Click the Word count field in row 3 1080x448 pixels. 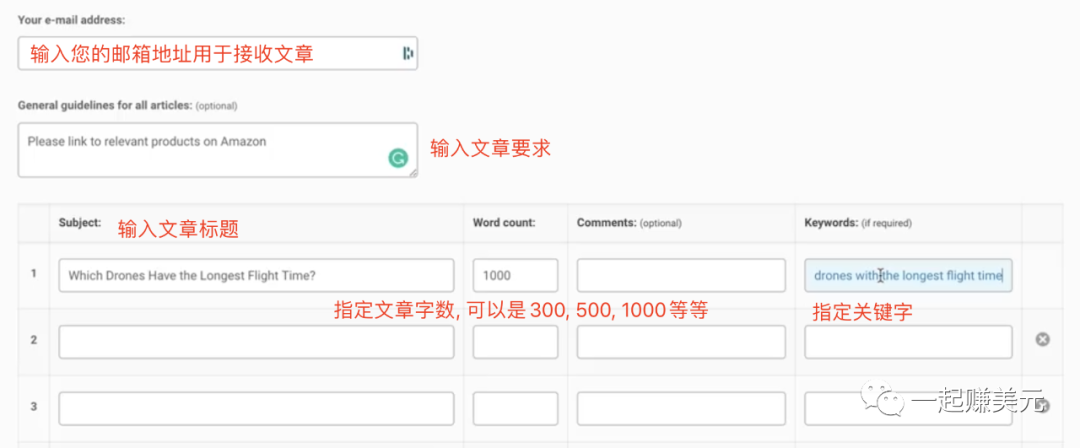[515, 408]
